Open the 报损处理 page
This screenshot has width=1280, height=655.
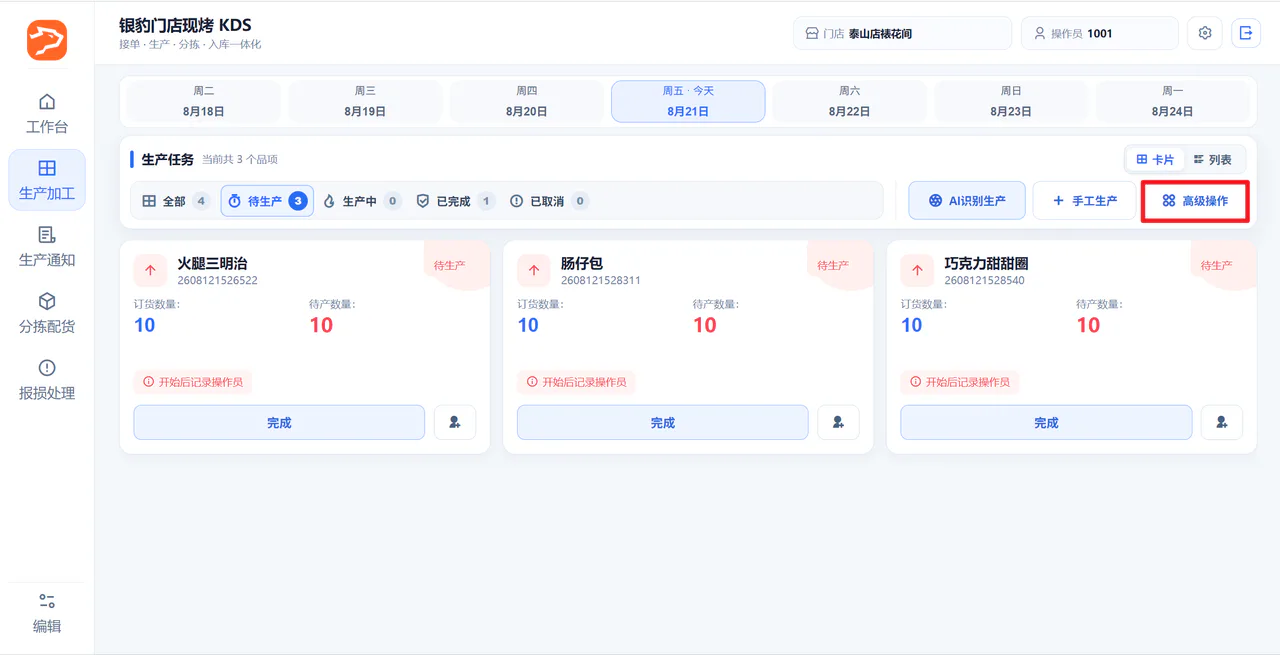coord(47,380)
